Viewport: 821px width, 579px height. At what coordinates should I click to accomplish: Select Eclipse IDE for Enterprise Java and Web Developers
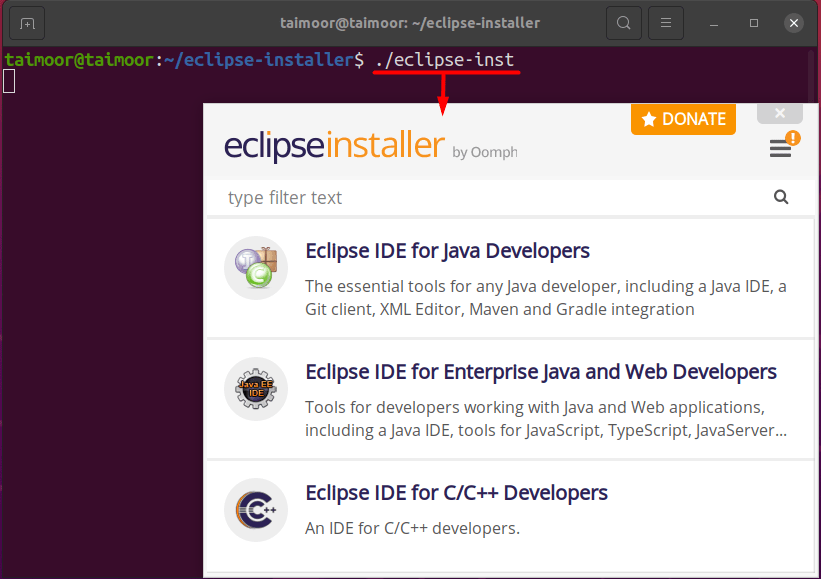tap(541, 372)
